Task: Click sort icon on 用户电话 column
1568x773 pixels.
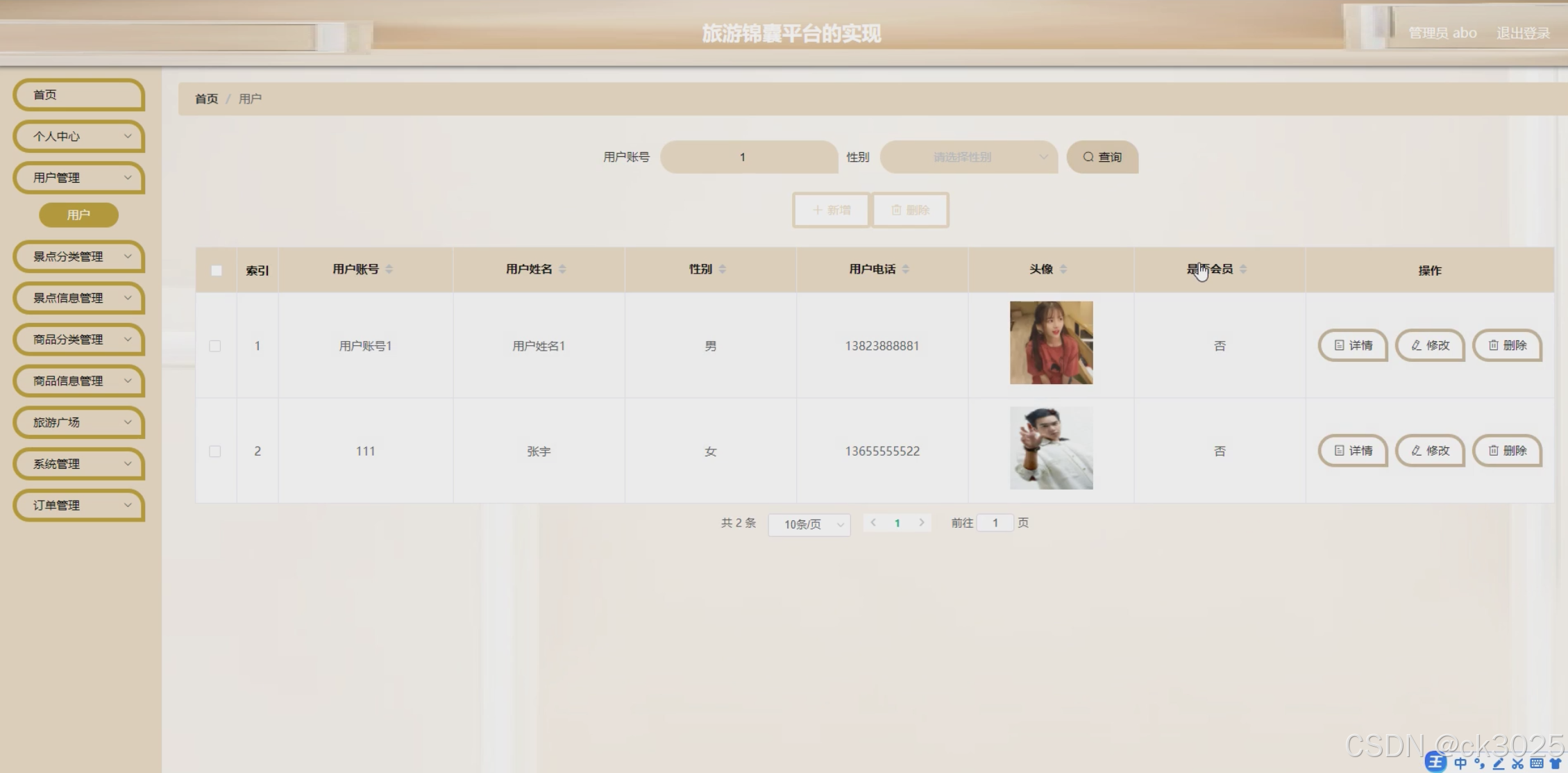Action: 906,269
